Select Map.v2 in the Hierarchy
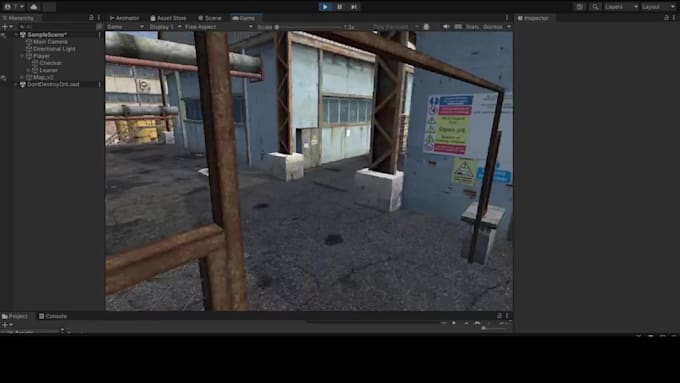680x383 pixels. coord(43,77)
